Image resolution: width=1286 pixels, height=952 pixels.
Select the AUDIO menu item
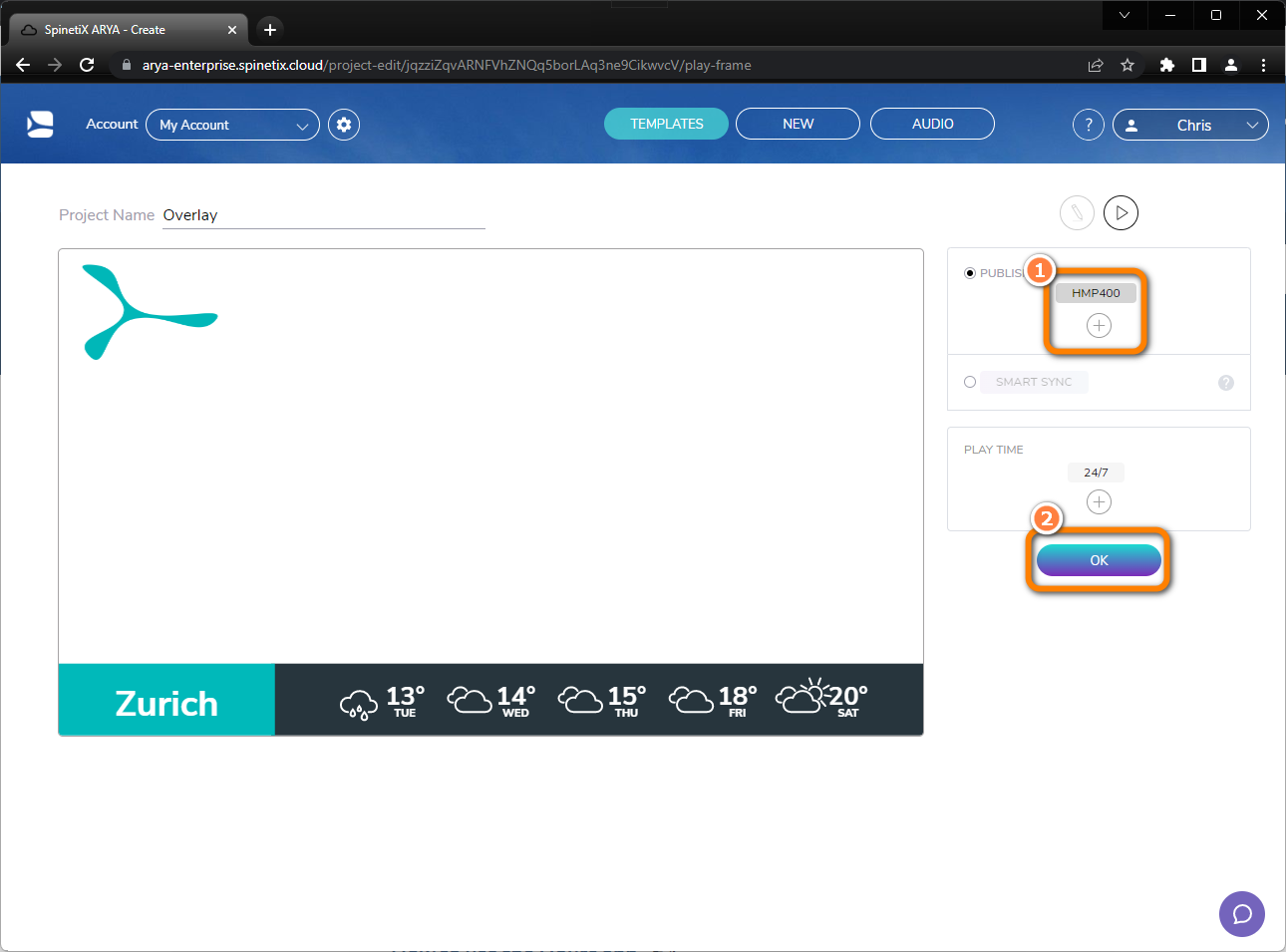[931, 124]
